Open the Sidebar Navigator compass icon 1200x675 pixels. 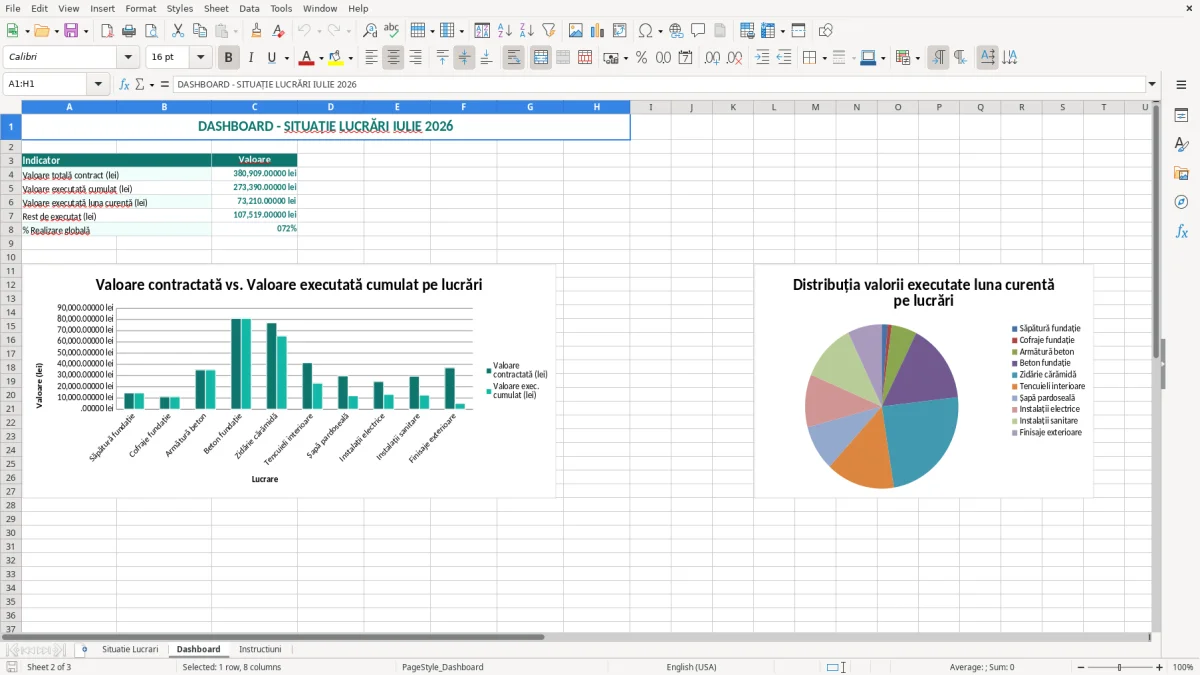click(x=1181, y=202)
